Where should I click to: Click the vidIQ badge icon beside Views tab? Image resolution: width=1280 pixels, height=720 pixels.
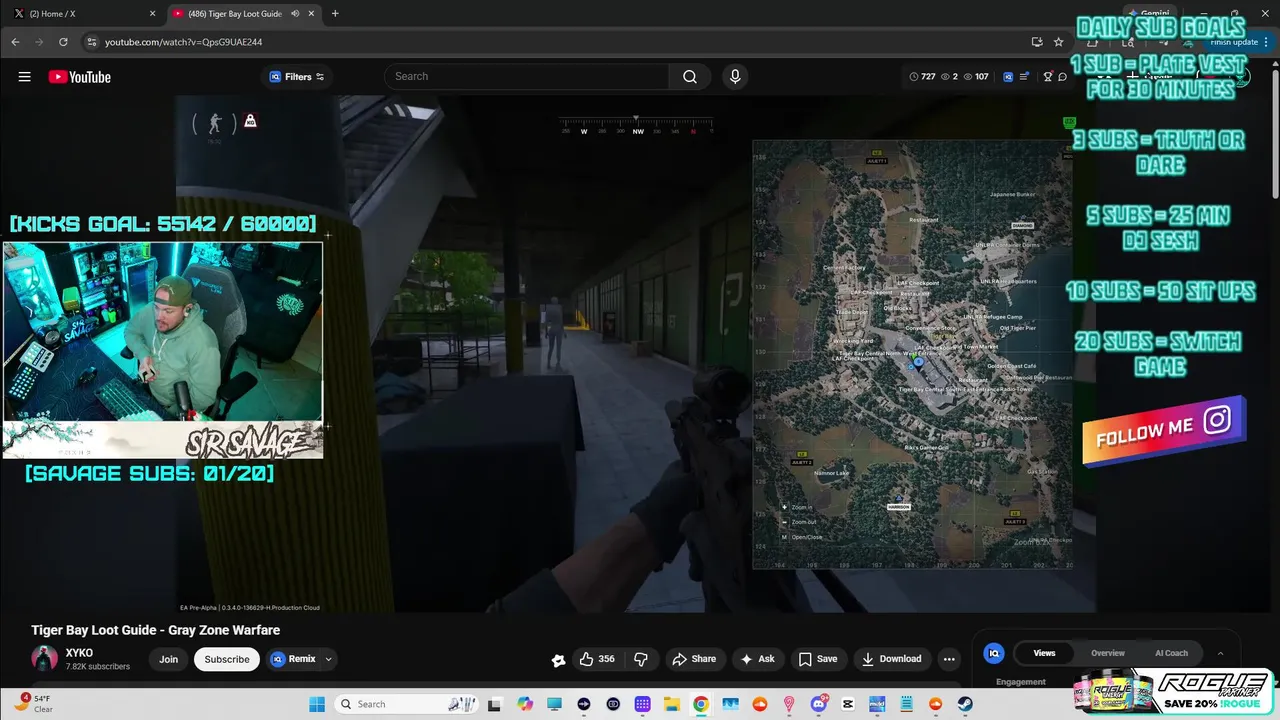pyautogui.click(x=993, y=653)
